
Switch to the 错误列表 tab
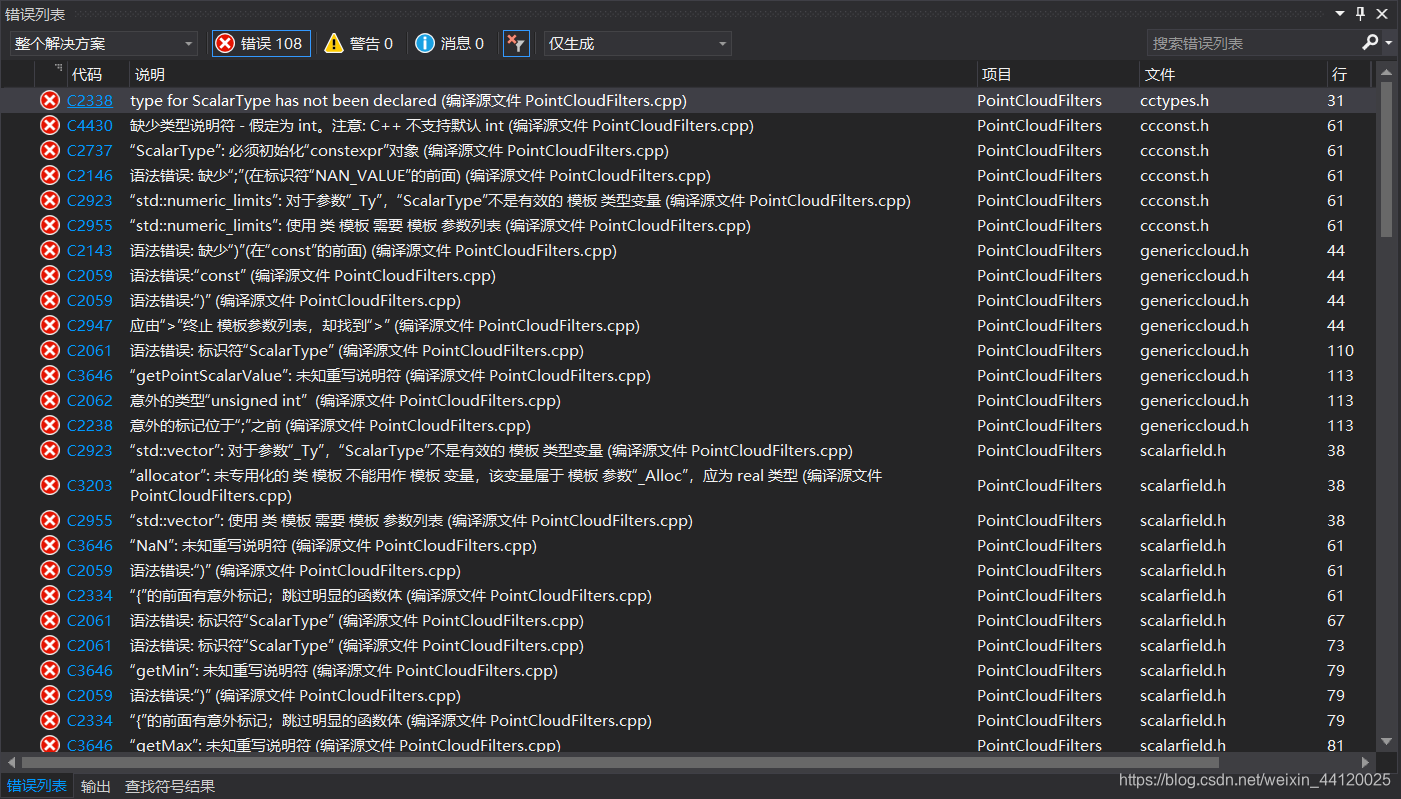pos(37,786)
